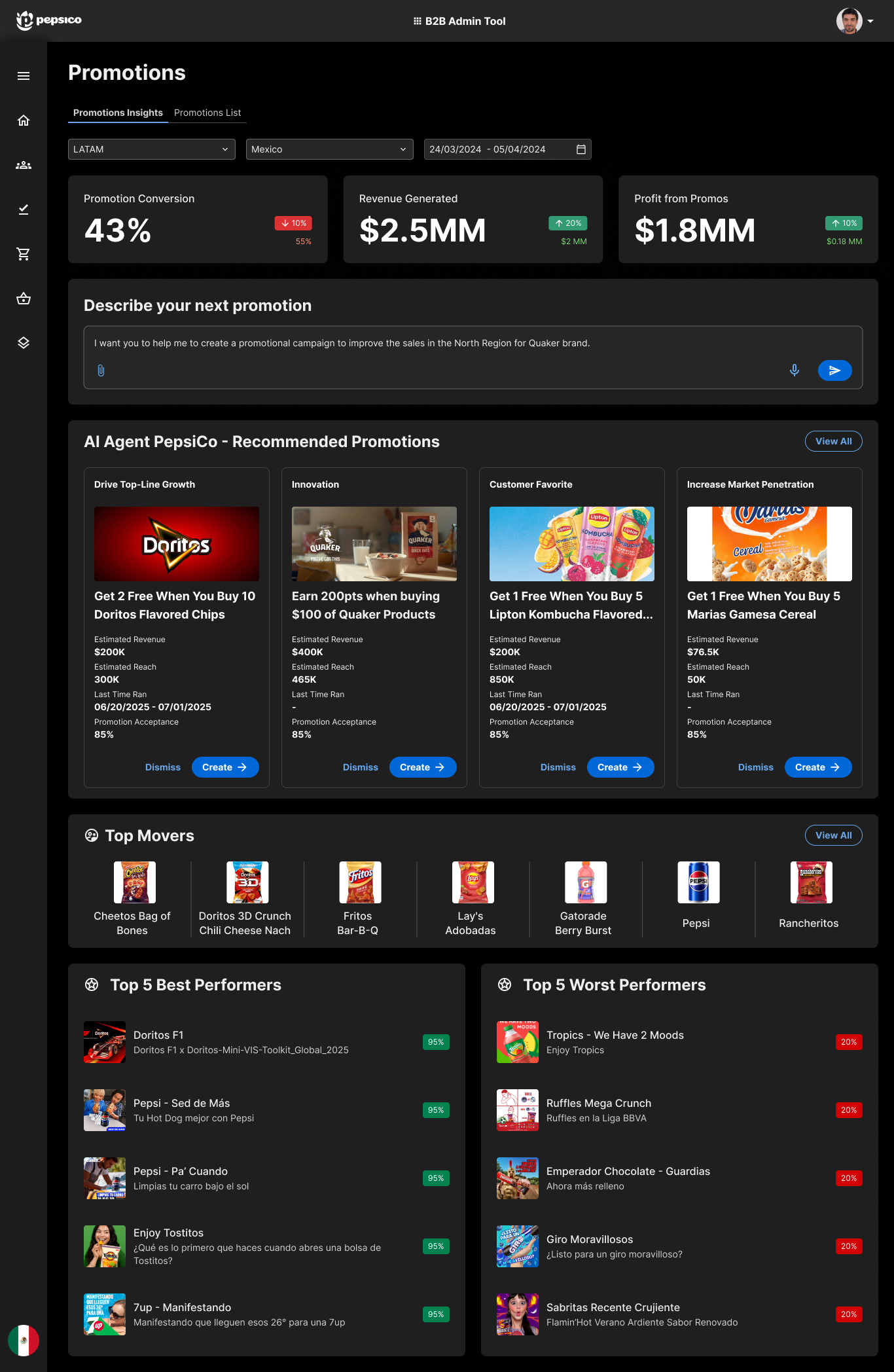The image size is (894, 1372).
Task: Click the user profile avatar
Action: (849, 21)
